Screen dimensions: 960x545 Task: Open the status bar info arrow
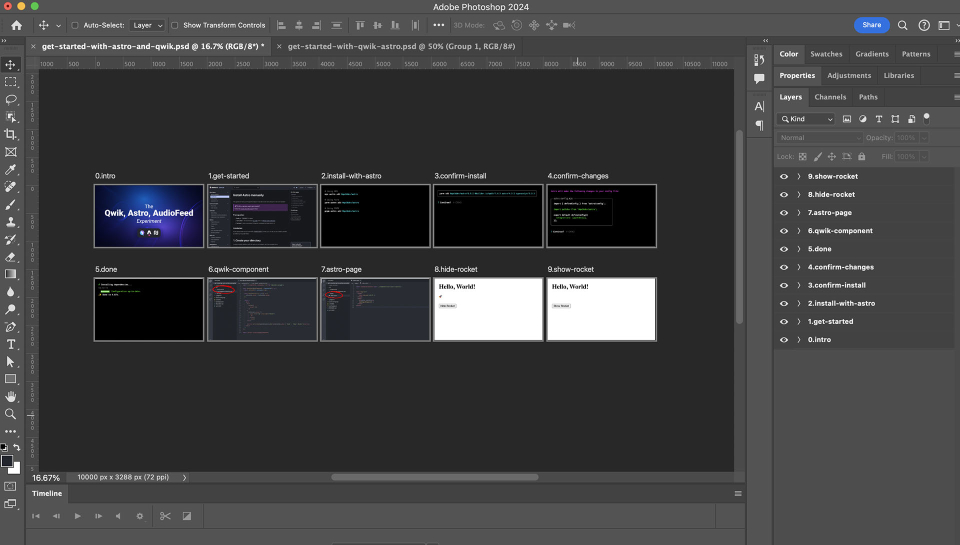(184, 478)
